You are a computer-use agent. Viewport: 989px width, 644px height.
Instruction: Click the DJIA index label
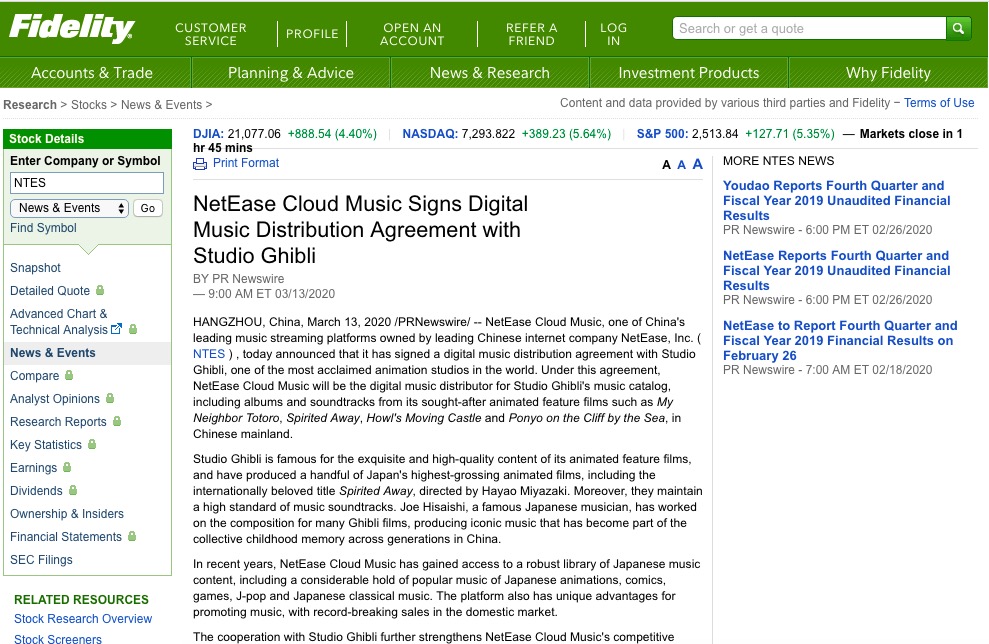pyautogui.click(x=208, y=134)
